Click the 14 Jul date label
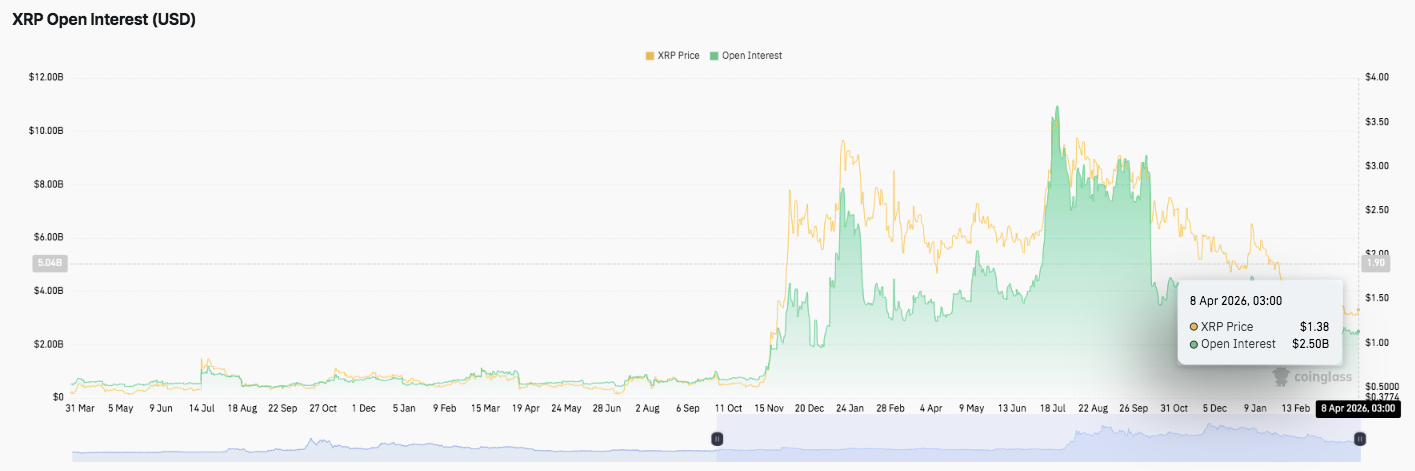Viewport: 1415px width, 471px height. pyautogui.click(x=201, y=408)
